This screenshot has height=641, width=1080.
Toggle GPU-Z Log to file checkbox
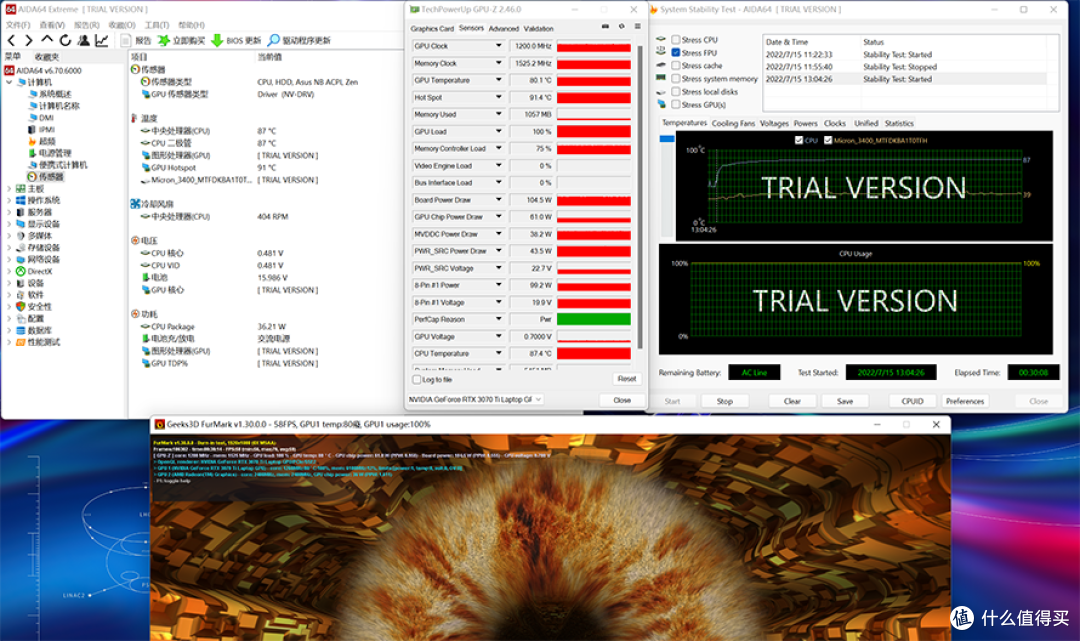[x=417, y=379]
